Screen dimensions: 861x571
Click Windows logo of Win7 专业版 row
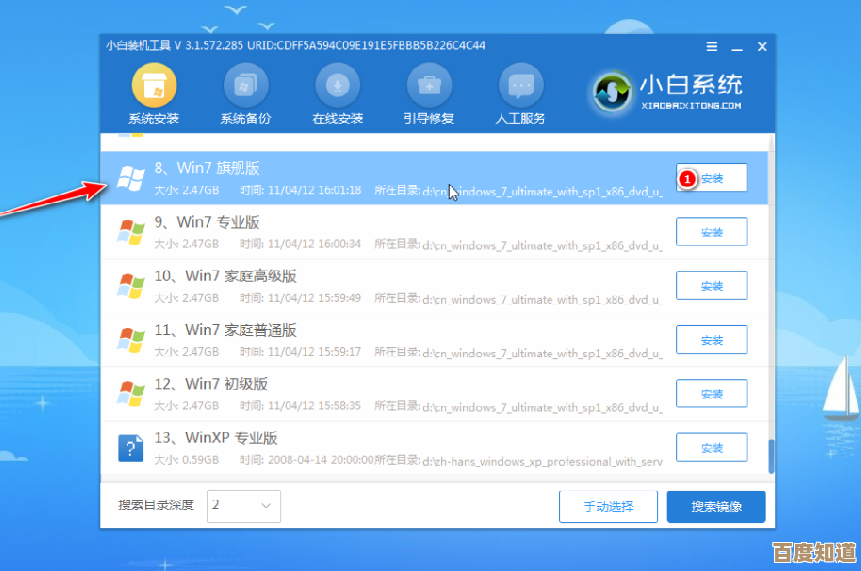(x=131, y=232)
